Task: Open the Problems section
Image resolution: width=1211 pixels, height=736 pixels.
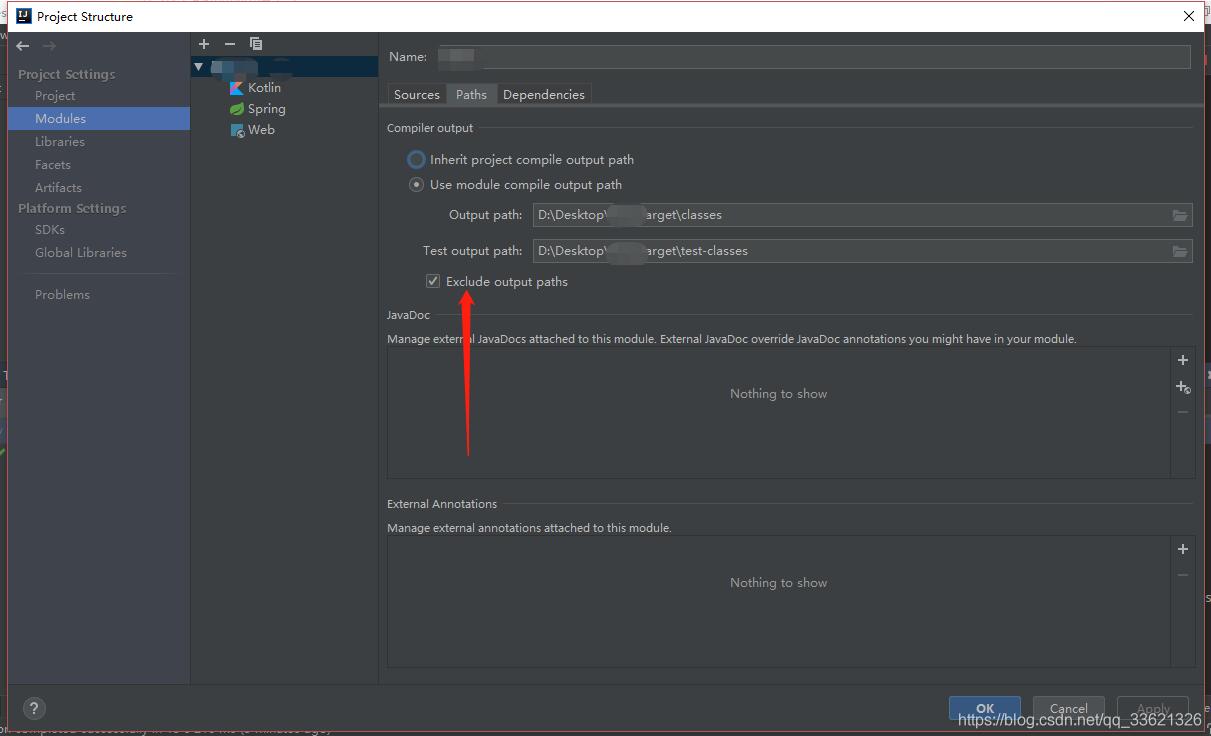Action: click(x=62, y=295)
